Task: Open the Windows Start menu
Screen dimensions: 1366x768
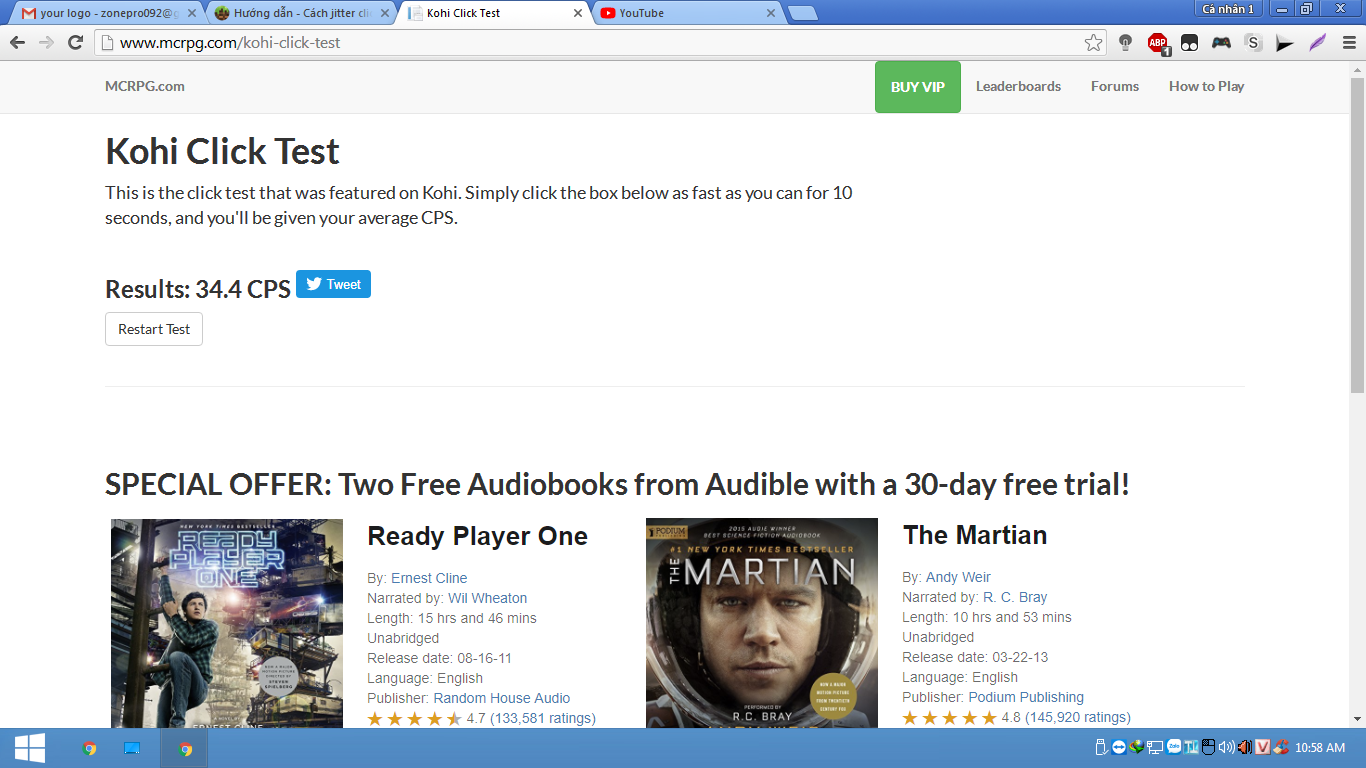Action: click(x=29, y=748)
